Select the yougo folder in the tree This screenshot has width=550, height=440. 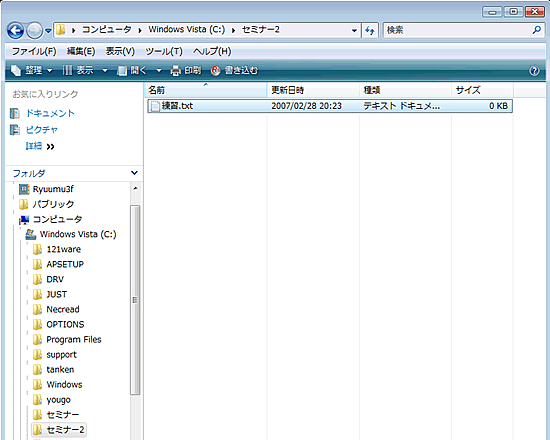pyautogui.click(x=58, y=400)
